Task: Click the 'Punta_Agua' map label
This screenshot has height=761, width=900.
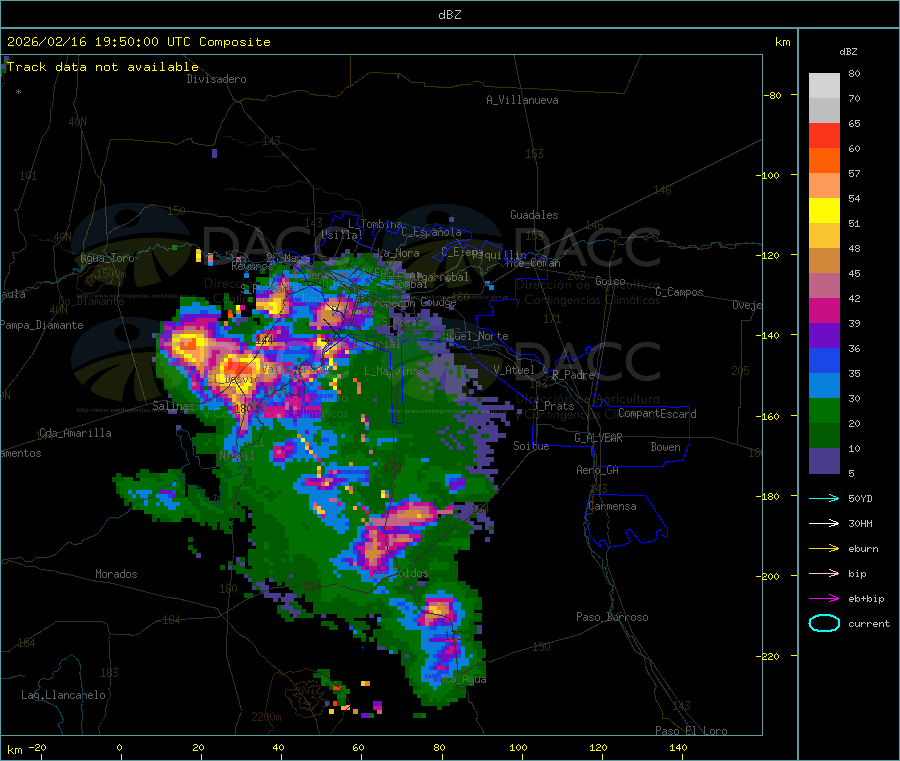Action: coord(456,679)
